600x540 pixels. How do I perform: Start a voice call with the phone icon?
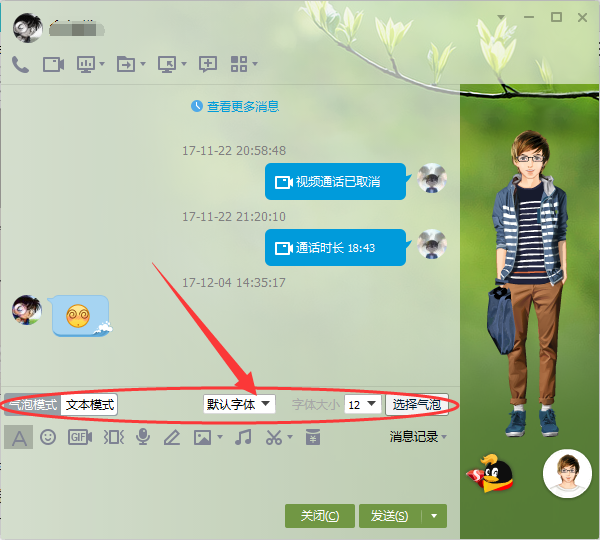20,64
